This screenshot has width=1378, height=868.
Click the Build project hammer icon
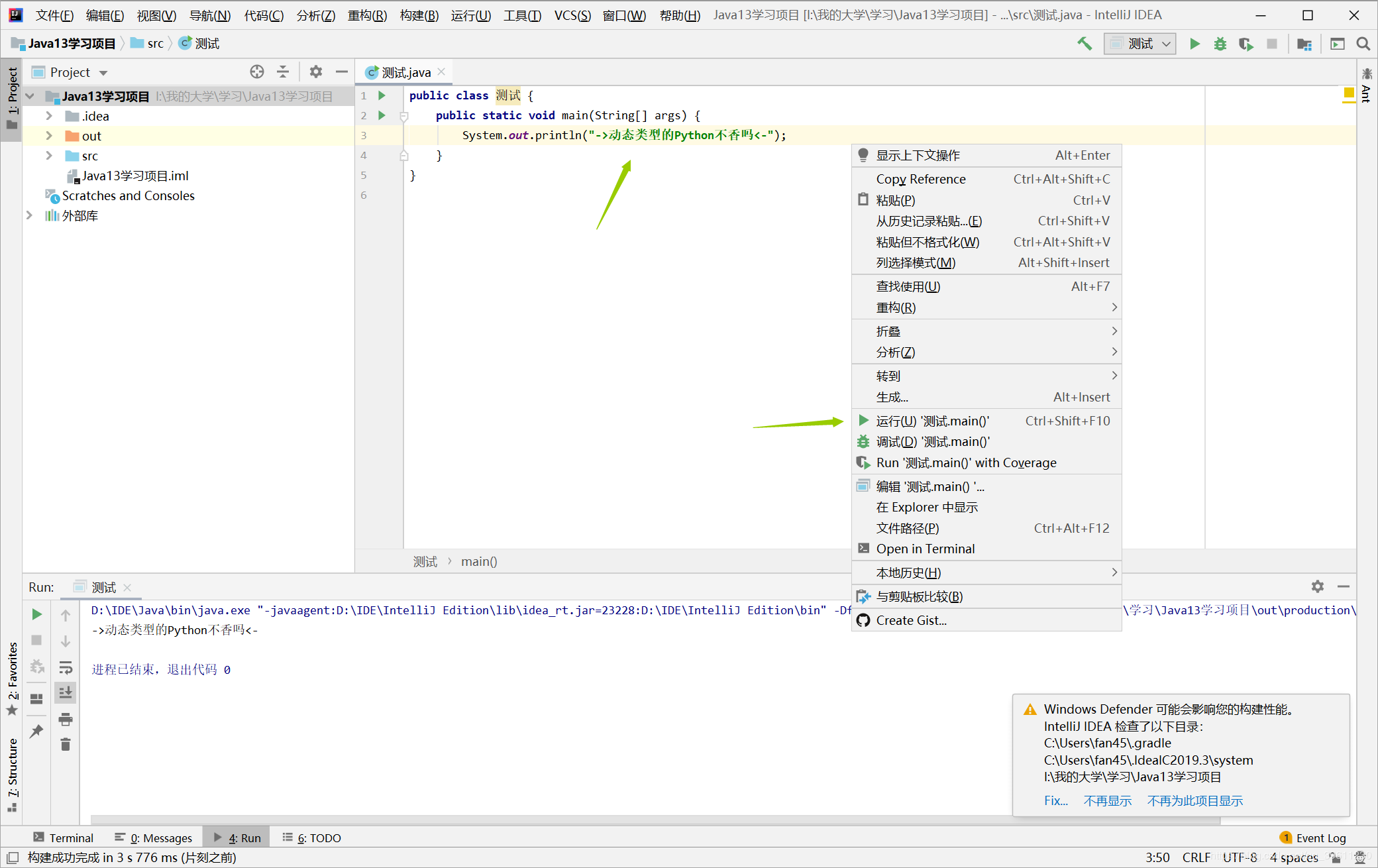(1085, 44)
